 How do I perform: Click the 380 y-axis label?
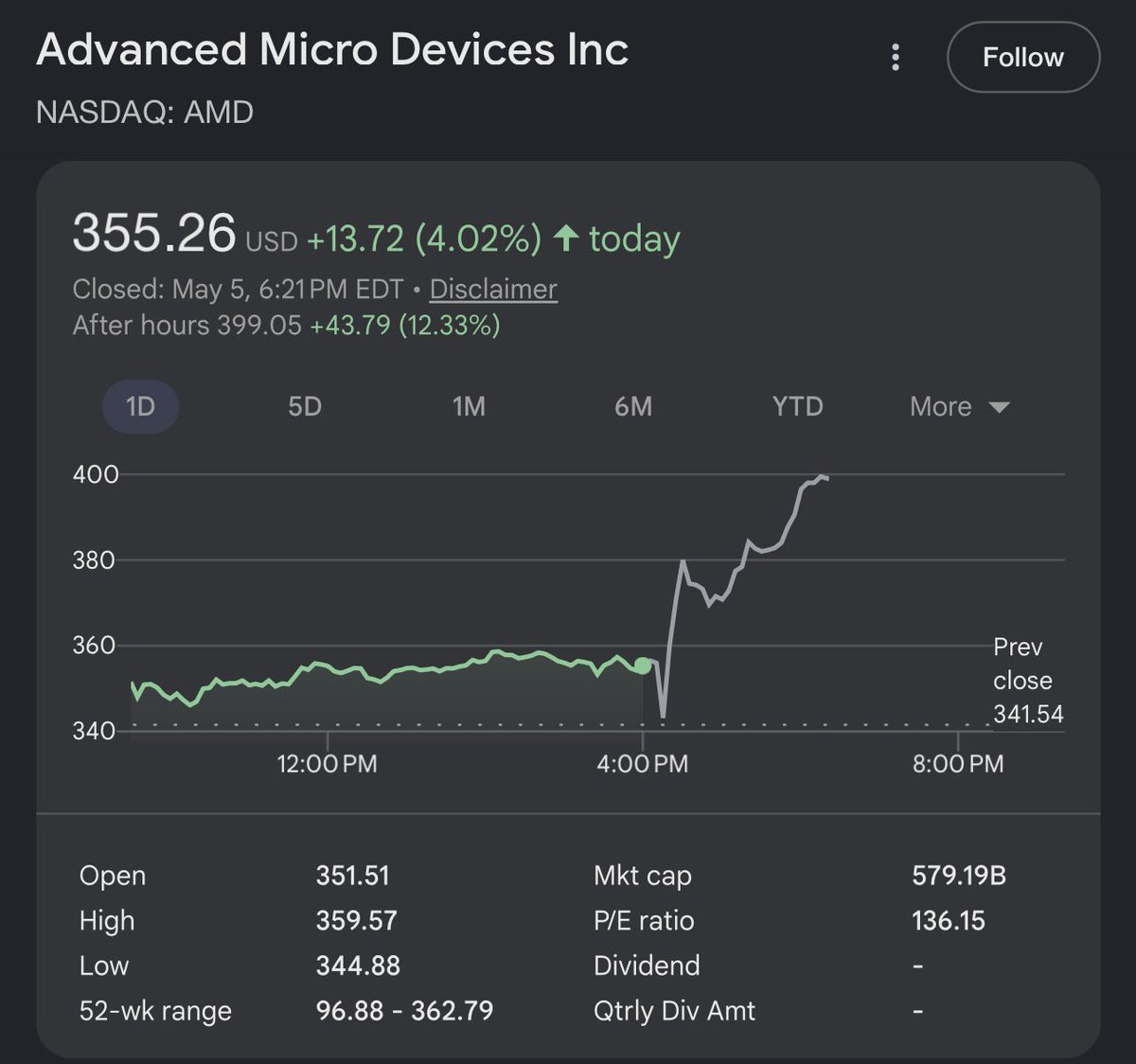click(95, 559)
